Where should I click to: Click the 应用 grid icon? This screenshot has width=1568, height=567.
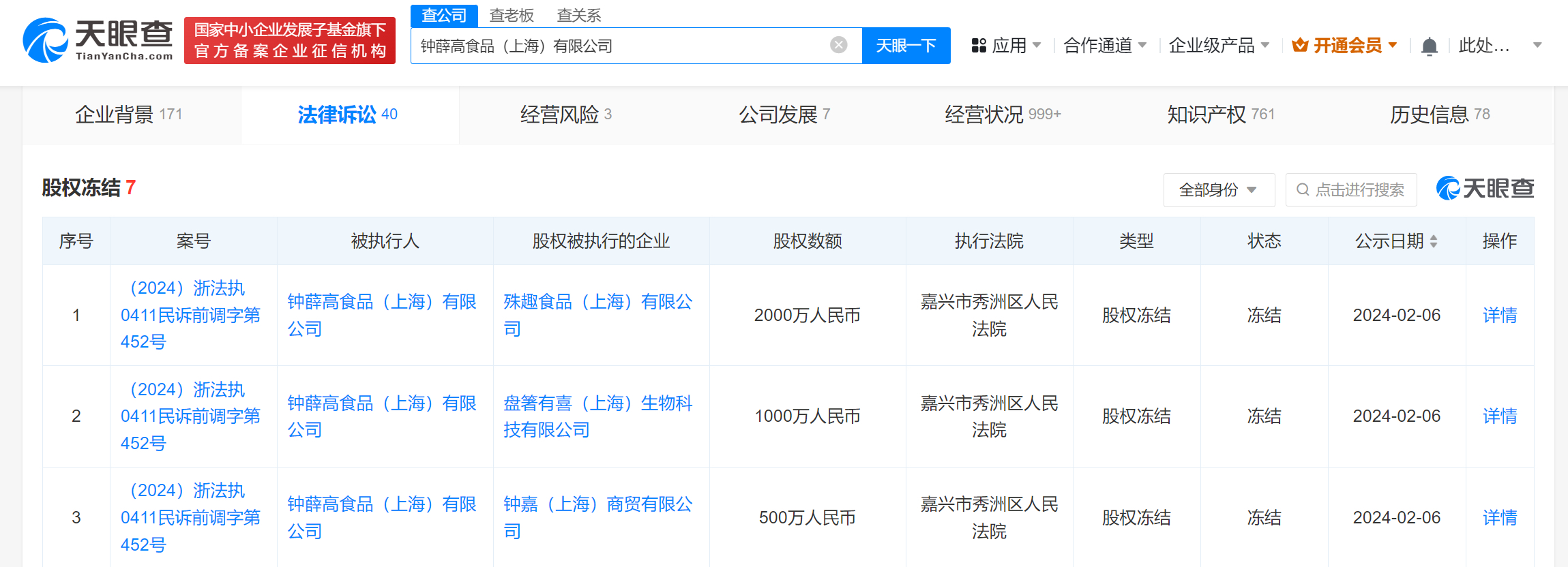(979, 46)
